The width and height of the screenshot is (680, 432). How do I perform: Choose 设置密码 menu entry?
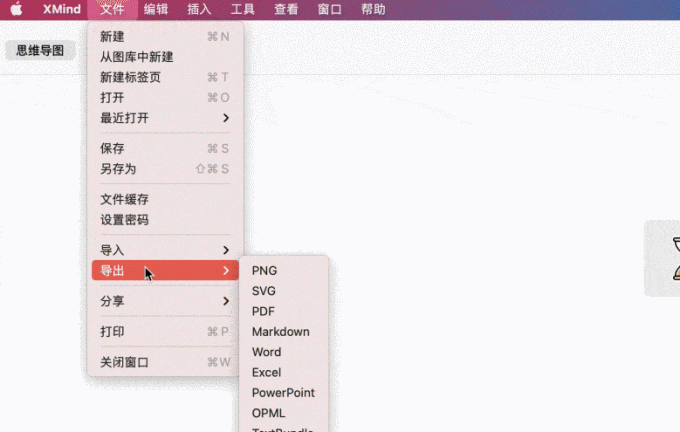[165, 220]
